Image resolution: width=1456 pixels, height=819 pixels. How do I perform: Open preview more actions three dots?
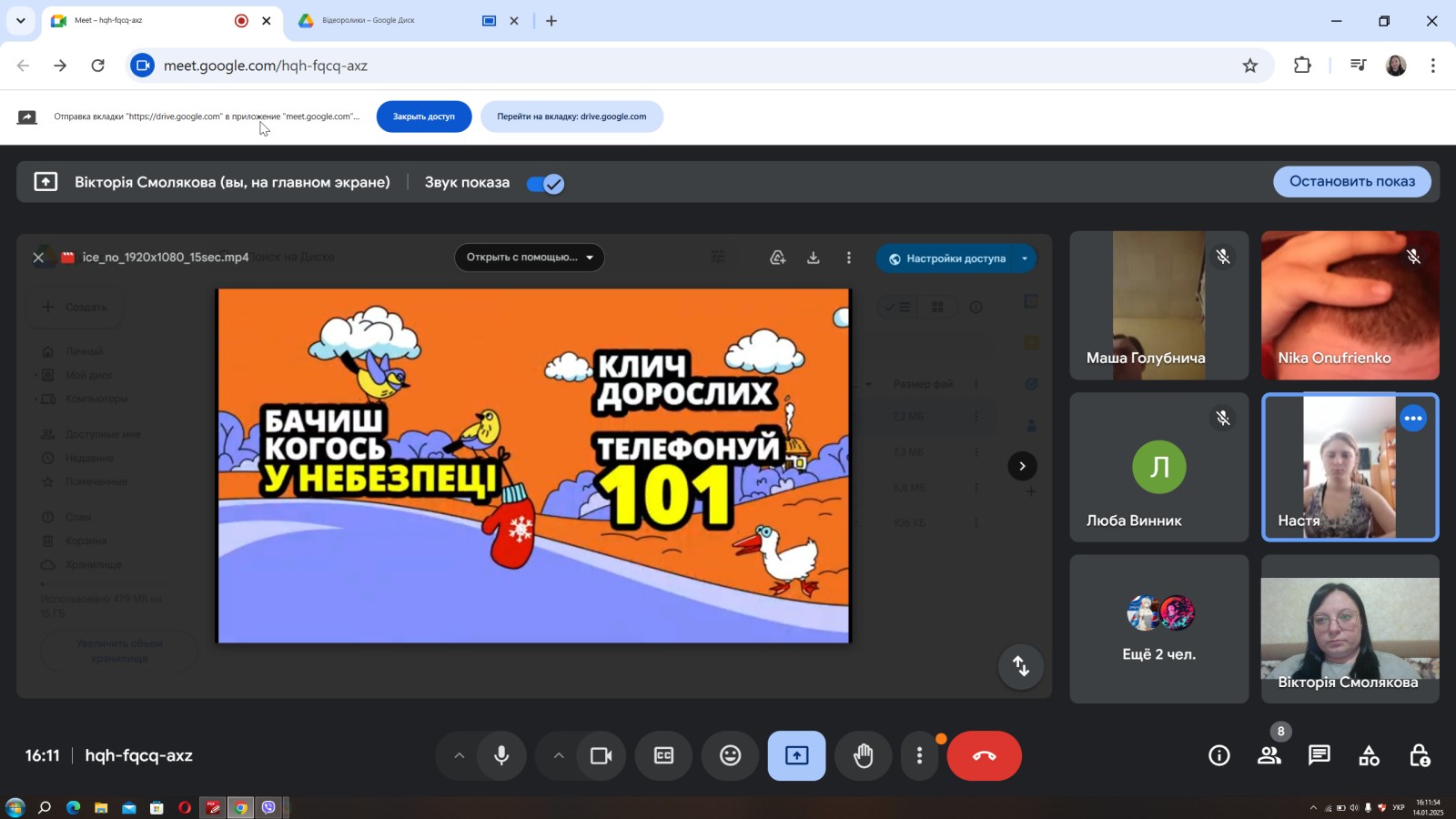coord(849,258)
